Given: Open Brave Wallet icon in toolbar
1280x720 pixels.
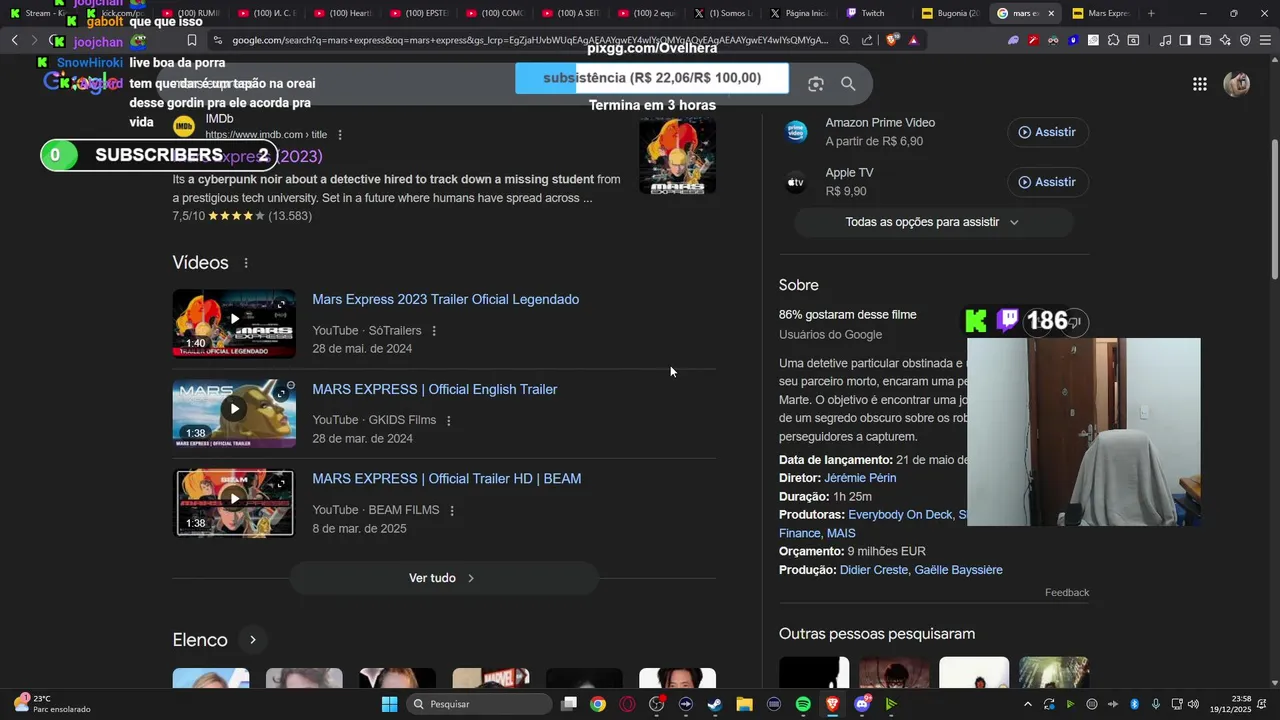Looking at the screenshot, I should click(x=1205, y=40).
